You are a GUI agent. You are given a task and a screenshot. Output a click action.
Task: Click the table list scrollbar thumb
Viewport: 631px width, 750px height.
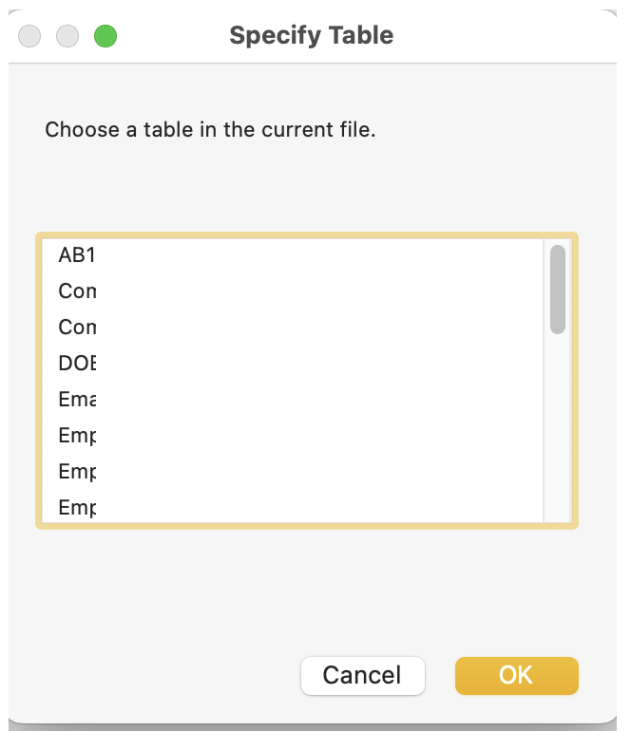(558, 289)
